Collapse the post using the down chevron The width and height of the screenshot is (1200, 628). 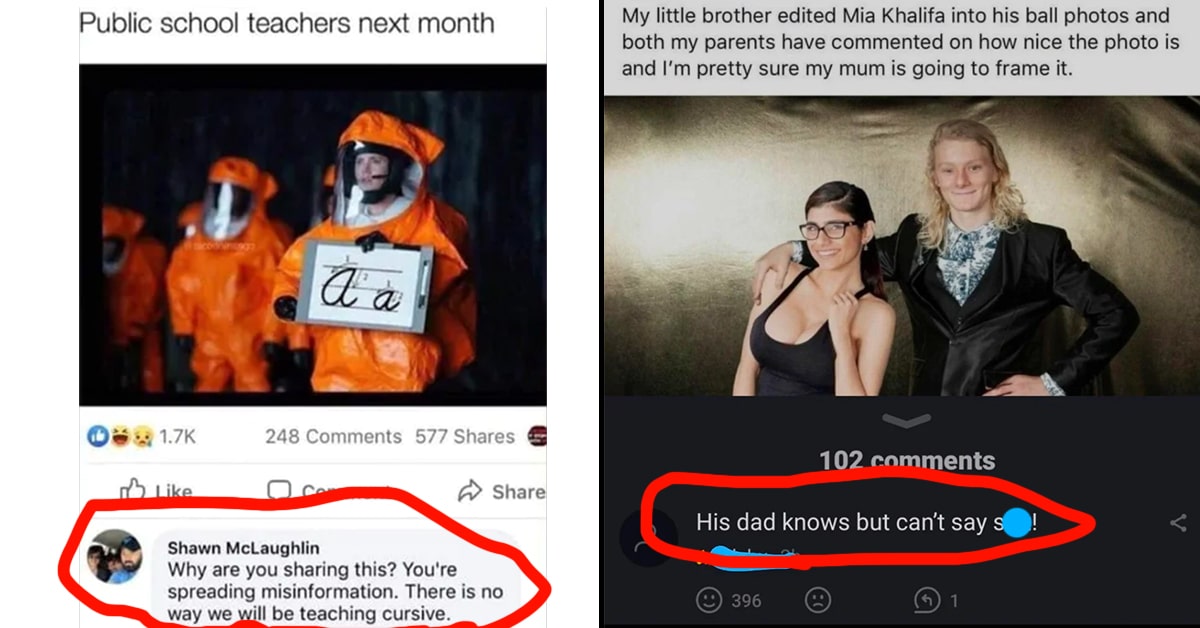(907, 422)
